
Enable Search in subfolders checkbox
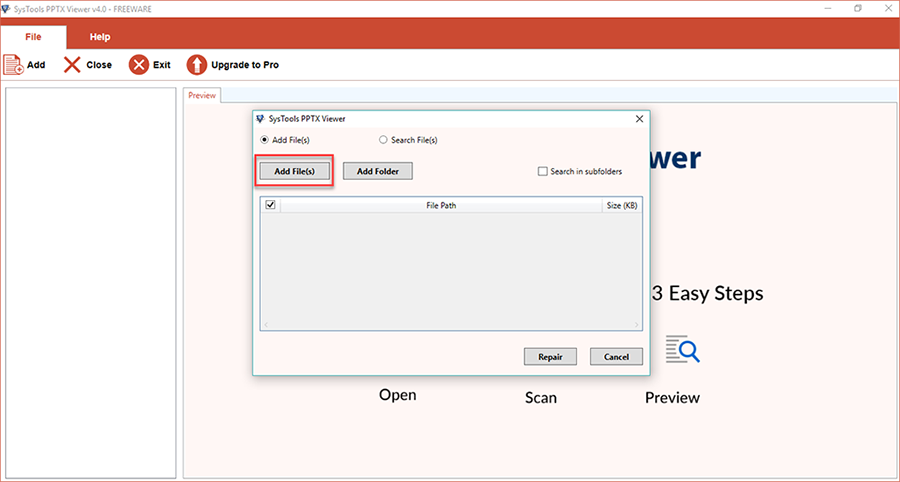pos(542,171)
